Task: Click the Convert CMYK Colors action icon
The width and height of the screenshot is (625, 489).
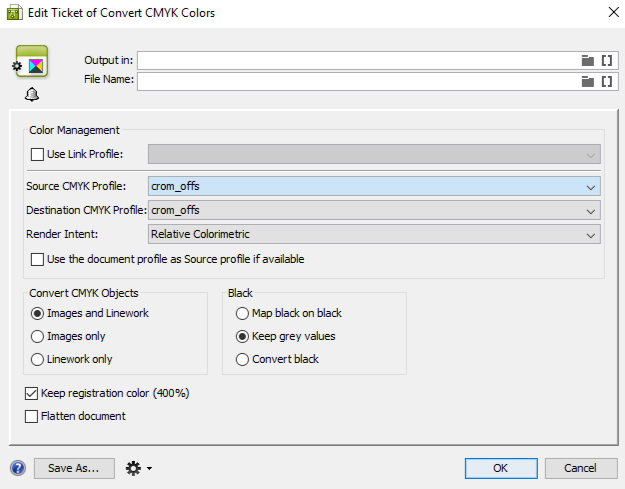Action: point(34,64)
